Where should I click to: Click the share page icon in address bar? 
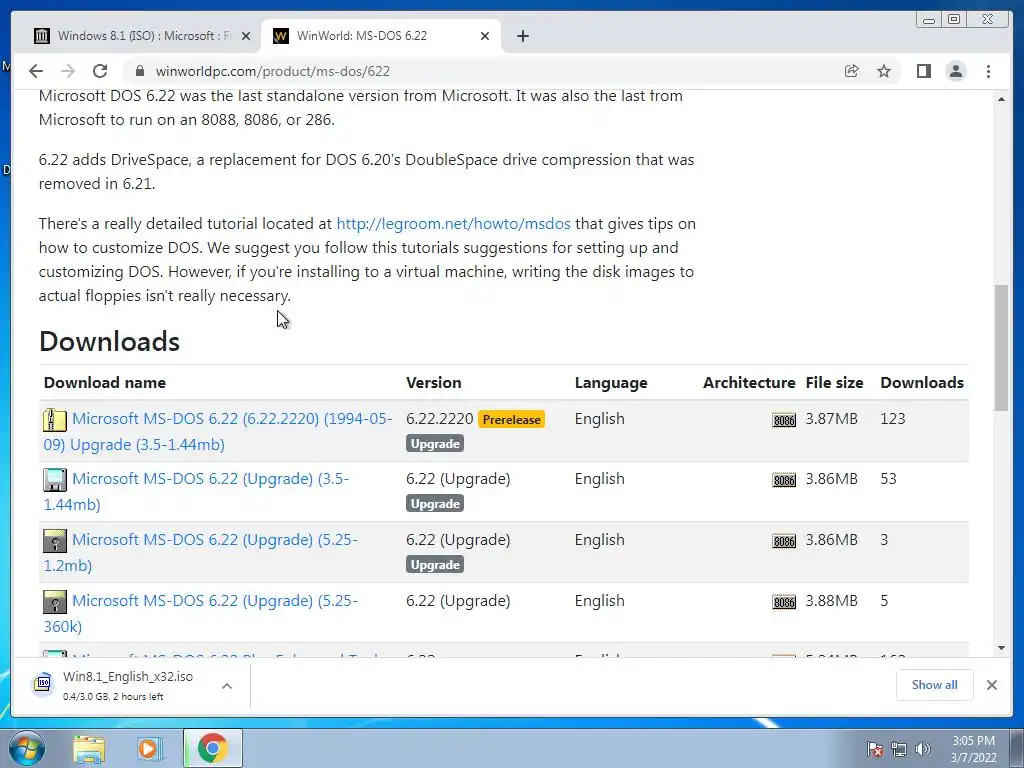(851, 71)
